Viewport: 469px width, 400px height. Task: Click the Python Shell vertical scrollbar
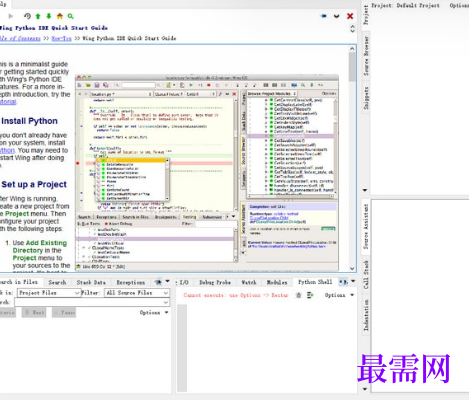182,348
